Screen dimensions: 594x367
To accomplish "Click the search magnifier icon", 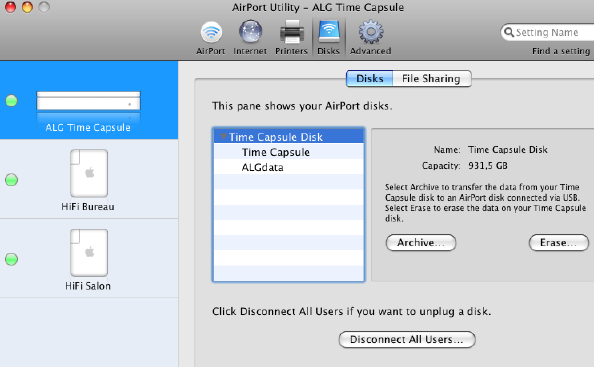I will [509, 32].
